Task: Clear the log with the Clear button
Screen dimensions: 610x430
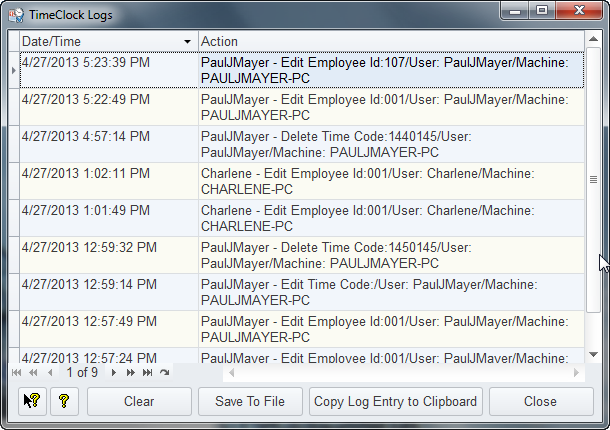Action: pos(139,401)
